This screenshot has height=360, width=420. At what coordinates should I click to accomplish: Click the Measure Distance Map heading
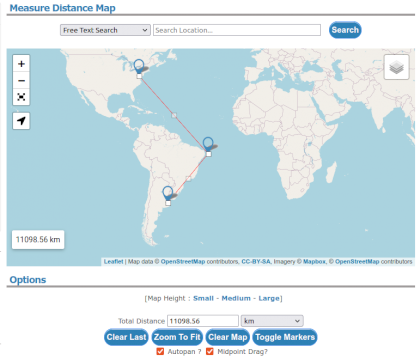63,8
